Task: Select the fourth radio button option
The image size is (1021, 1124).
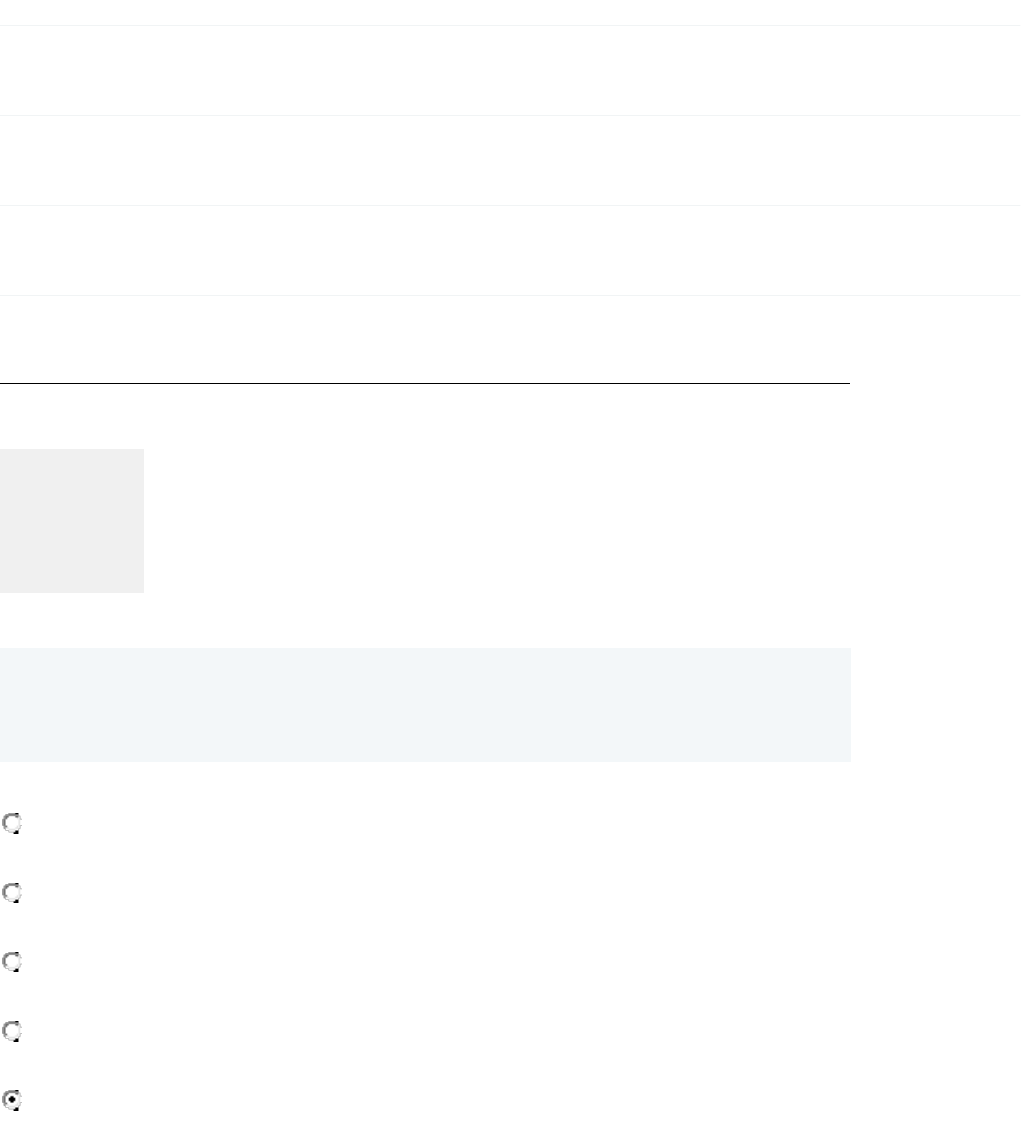Action: 12,1031
